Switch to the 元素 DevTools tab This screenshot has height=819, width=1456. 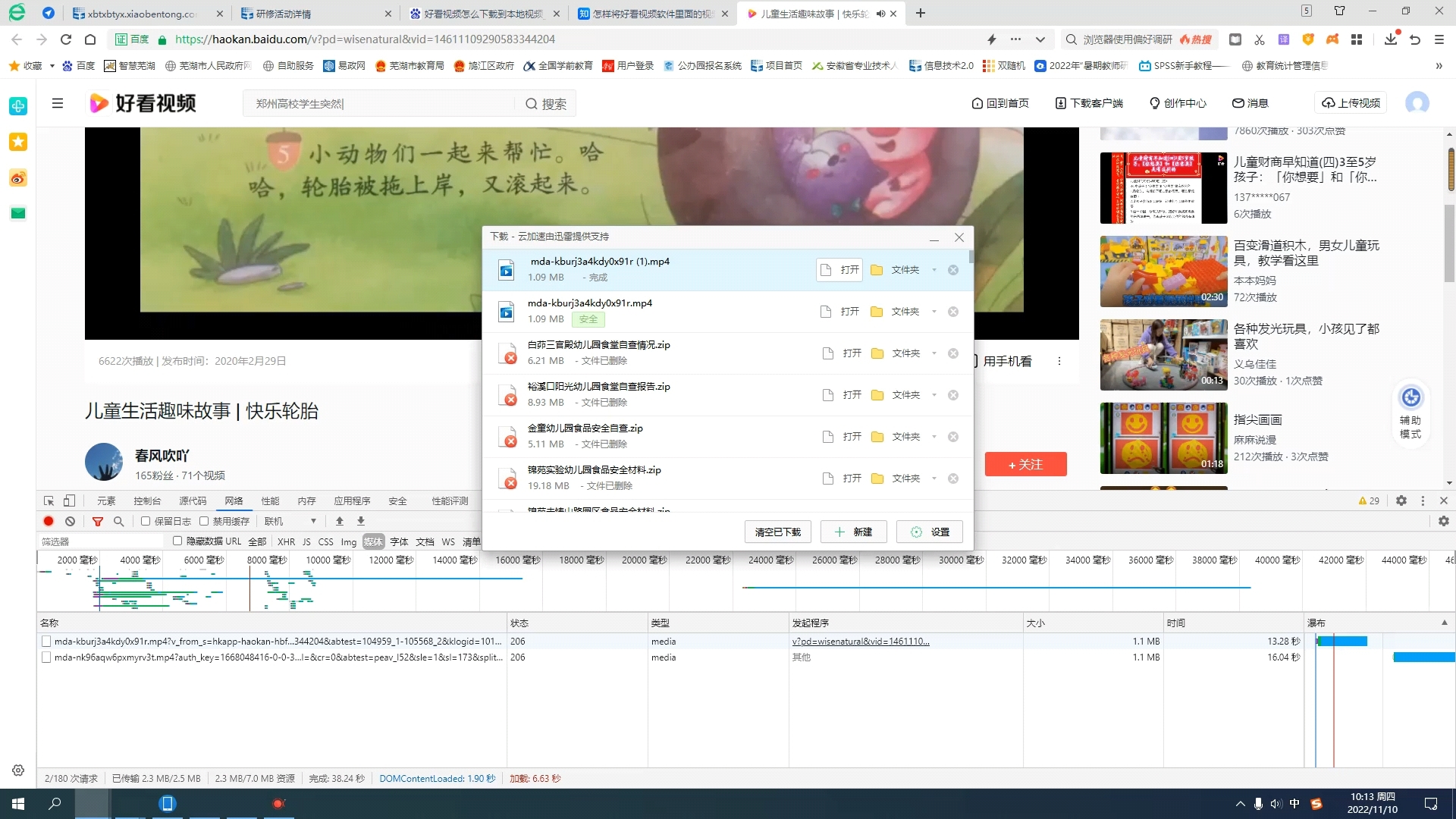coord(106,500)
